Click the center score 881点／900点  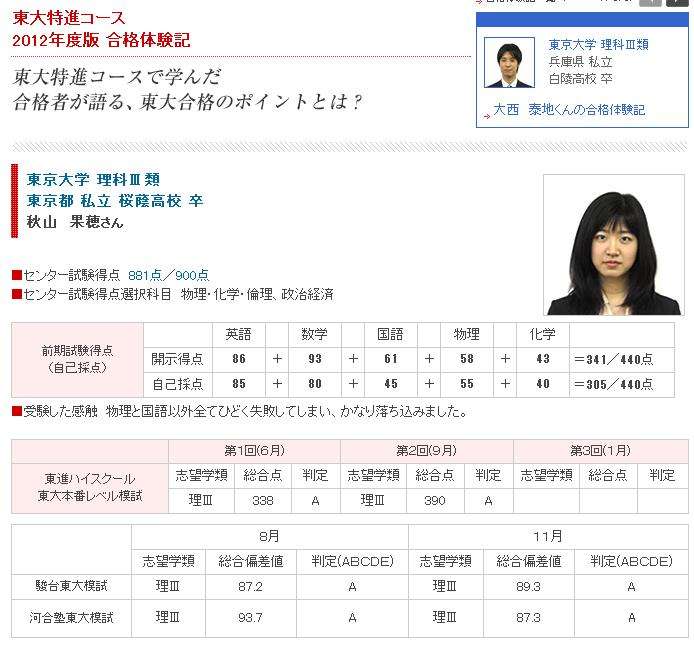point(169,275)
